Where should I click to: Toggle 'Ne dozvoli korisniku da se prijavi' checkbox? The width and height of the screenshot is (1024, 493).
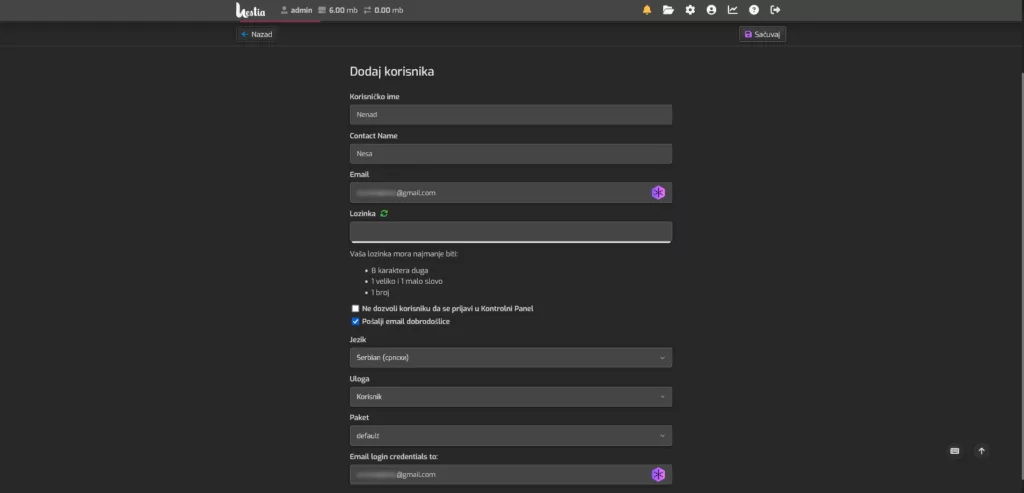pyautogui.click(x=355, y=308)
